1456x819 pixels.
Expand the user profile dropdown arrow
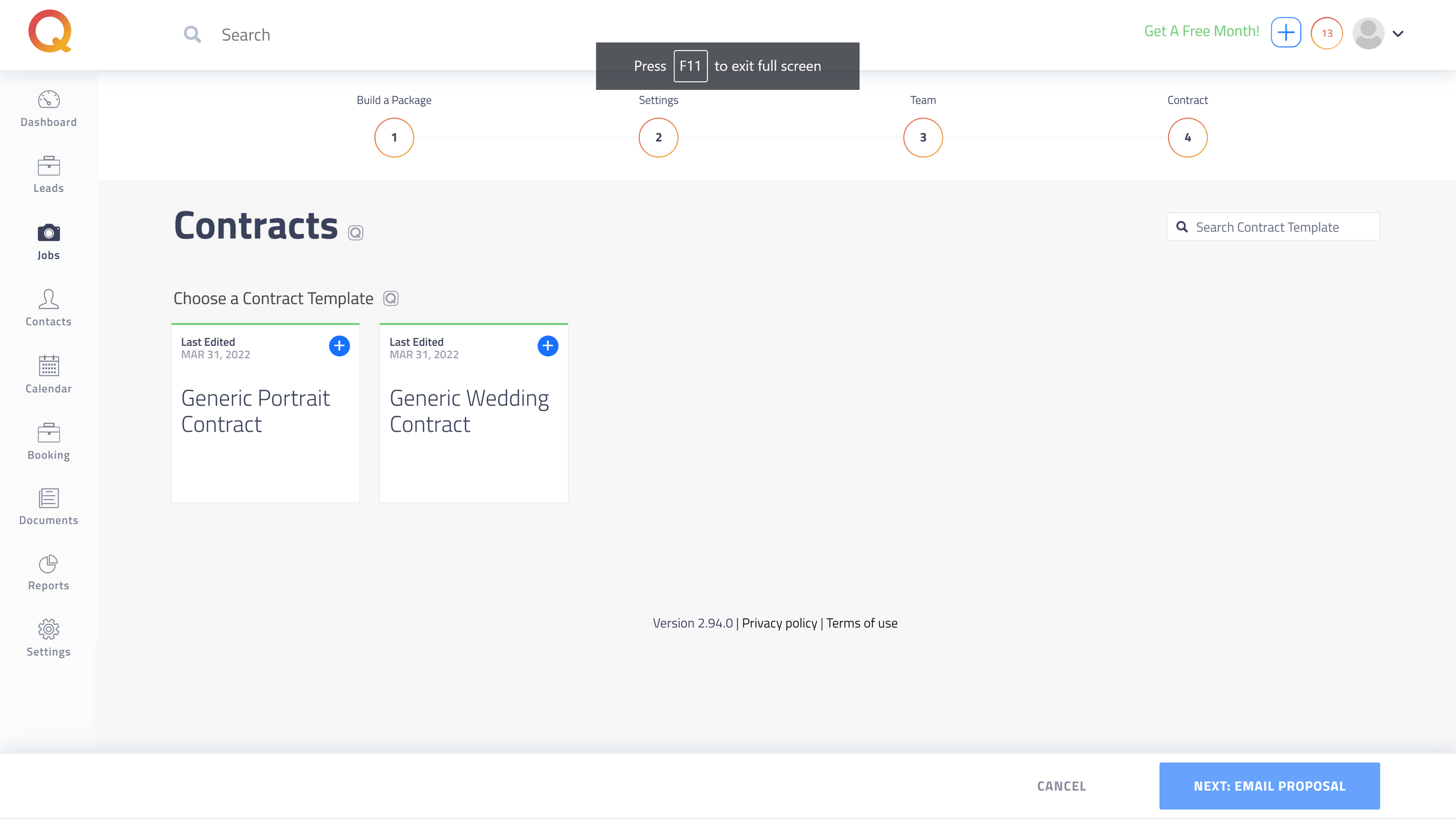point(1398,34)
